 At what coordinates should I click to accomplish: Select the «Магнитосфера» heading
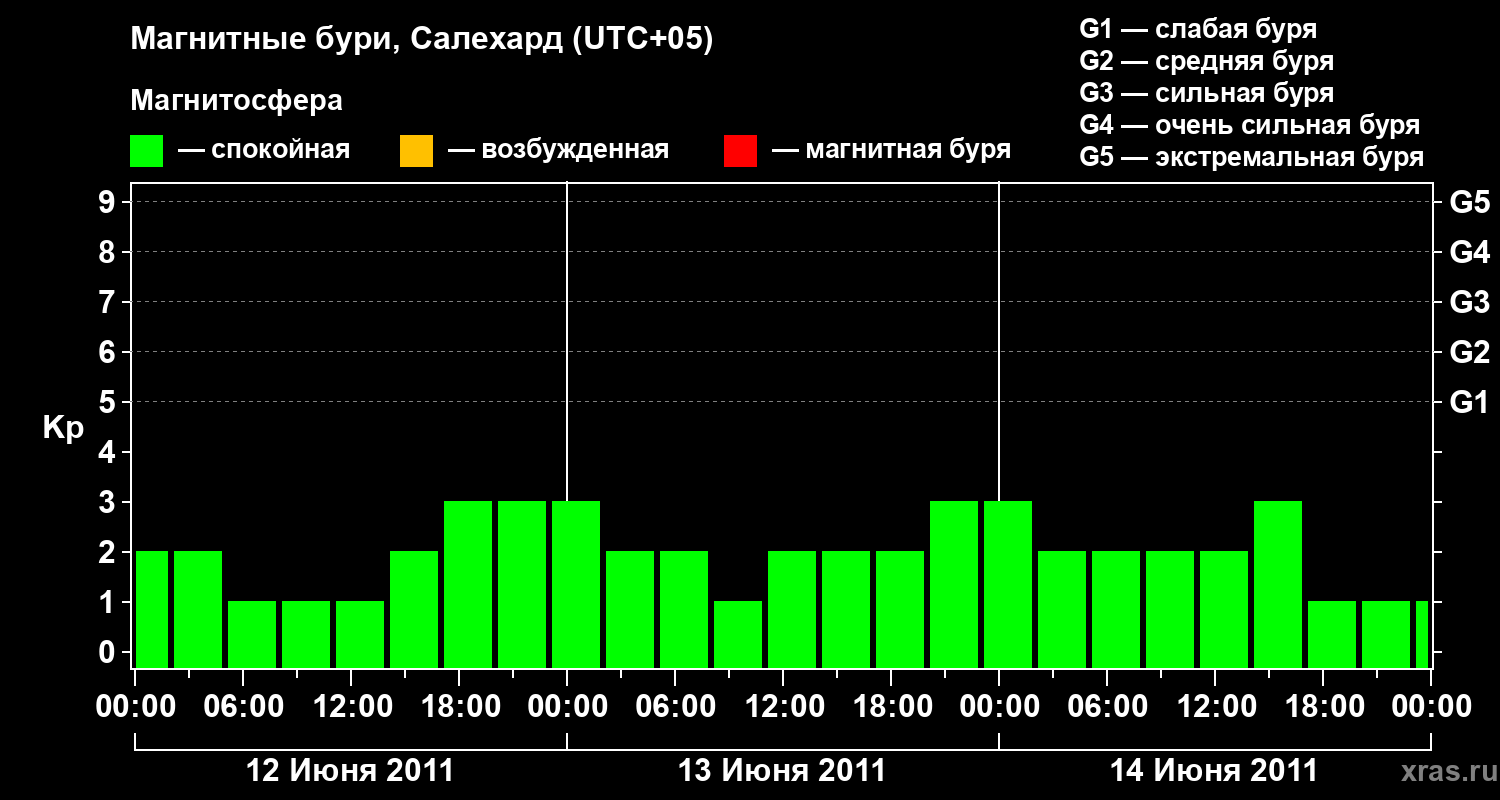237,101
